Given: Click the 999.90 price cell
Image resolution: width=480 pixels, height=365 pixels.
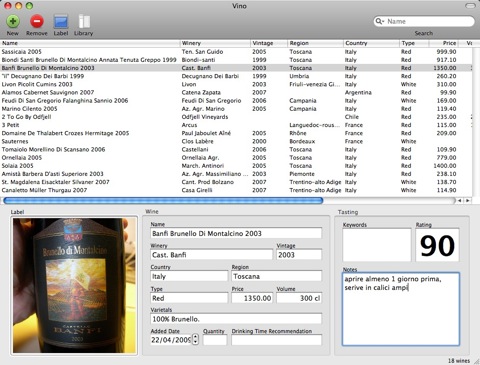Looking at the screenshot, I should pos(446,52).
